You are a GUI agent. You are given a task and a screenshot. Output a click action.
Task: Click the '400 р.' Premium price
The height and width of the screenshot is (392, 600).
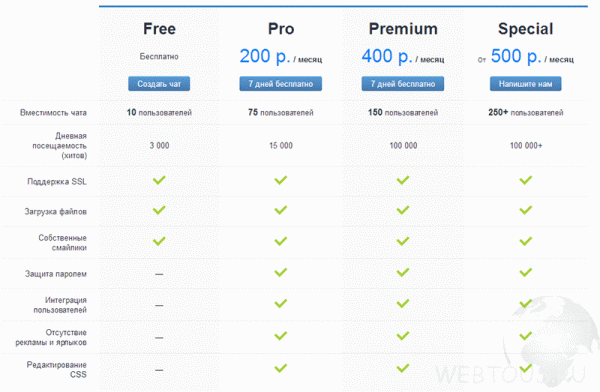pyautogui.click(x=387, y=56)
